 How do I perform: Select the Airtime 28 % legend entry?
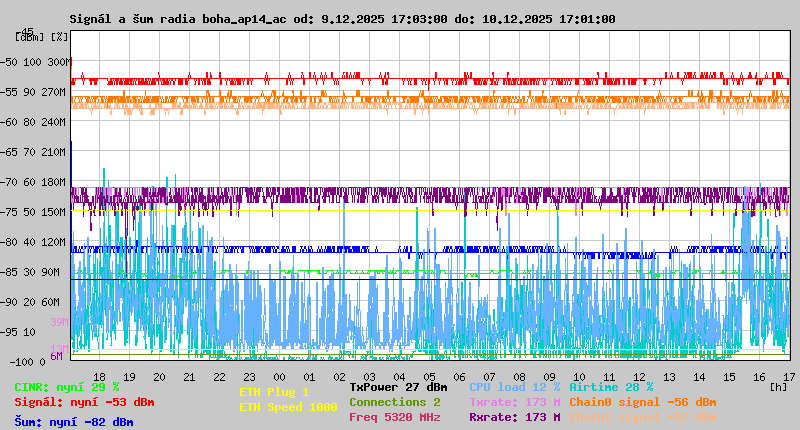(611, 387)
